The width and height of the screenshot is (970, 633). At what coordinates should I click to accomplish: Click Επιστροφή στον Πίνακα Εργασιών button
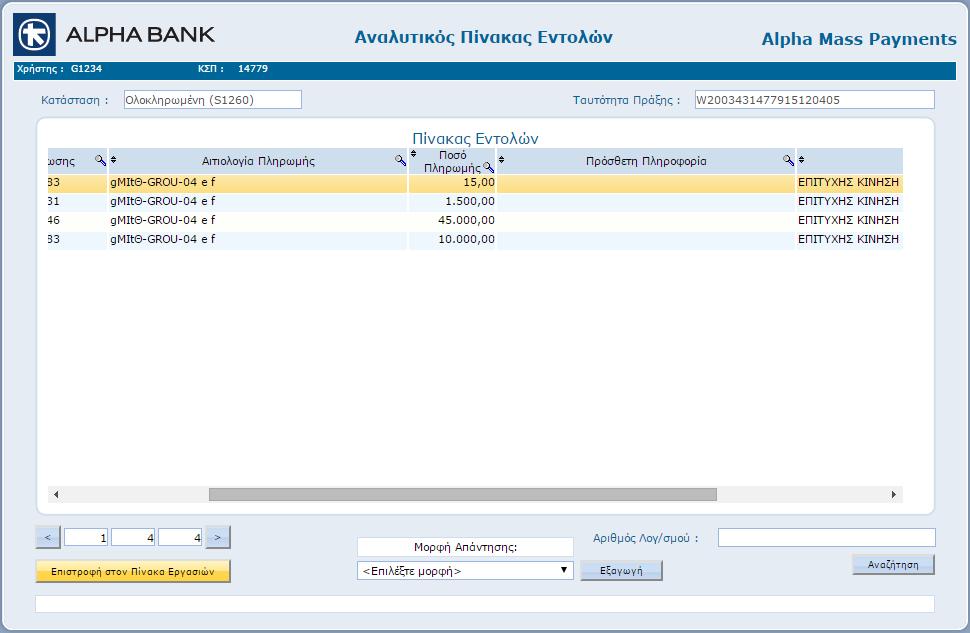pos(133,571)
